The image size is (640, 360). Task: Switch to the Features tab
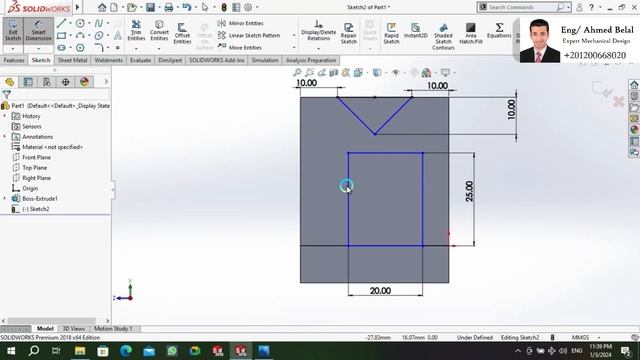coord(14,60)
